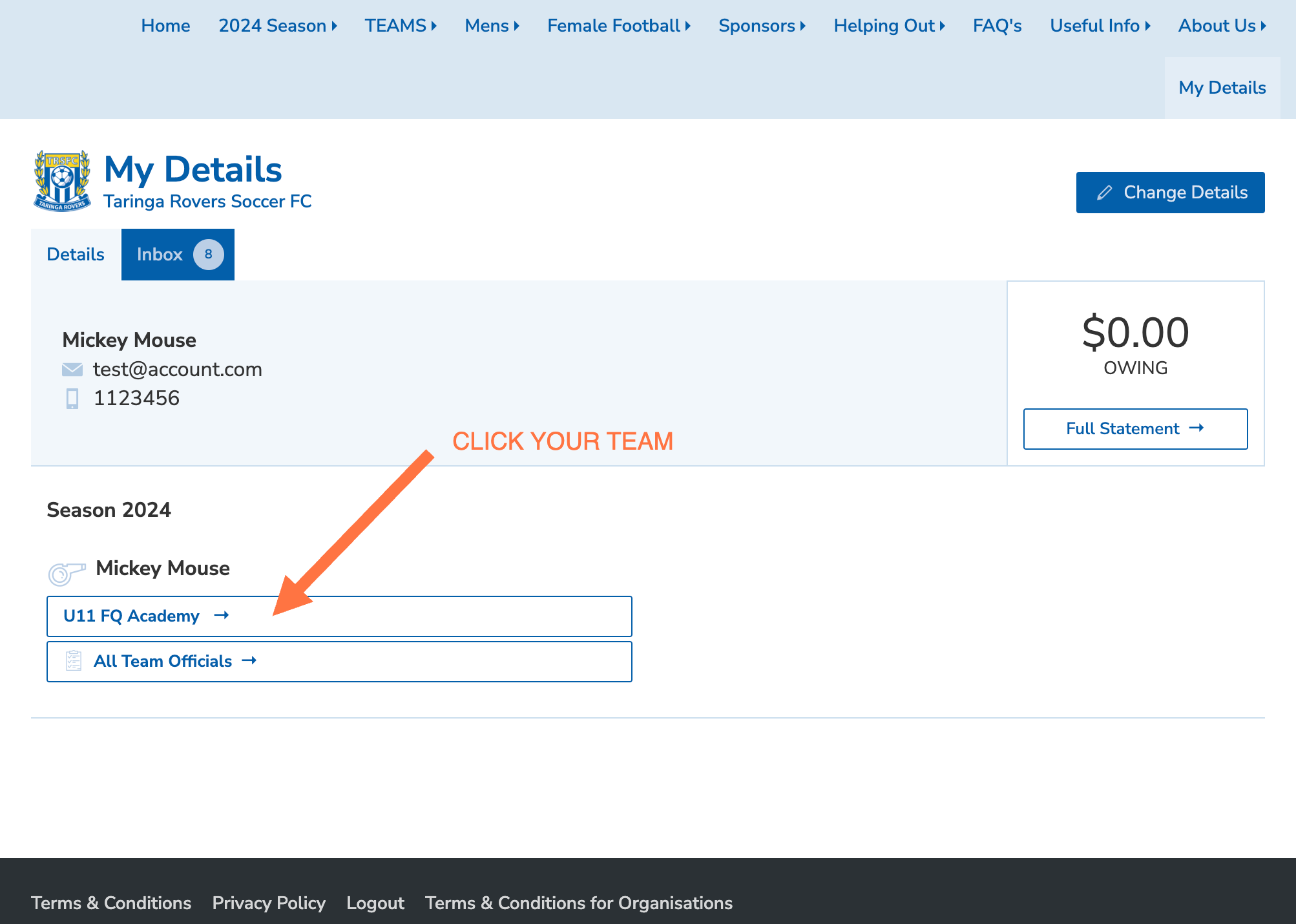Click the arrow on Full Statement
This screenshot has width=1296, height=924.
click(1197, 428)
